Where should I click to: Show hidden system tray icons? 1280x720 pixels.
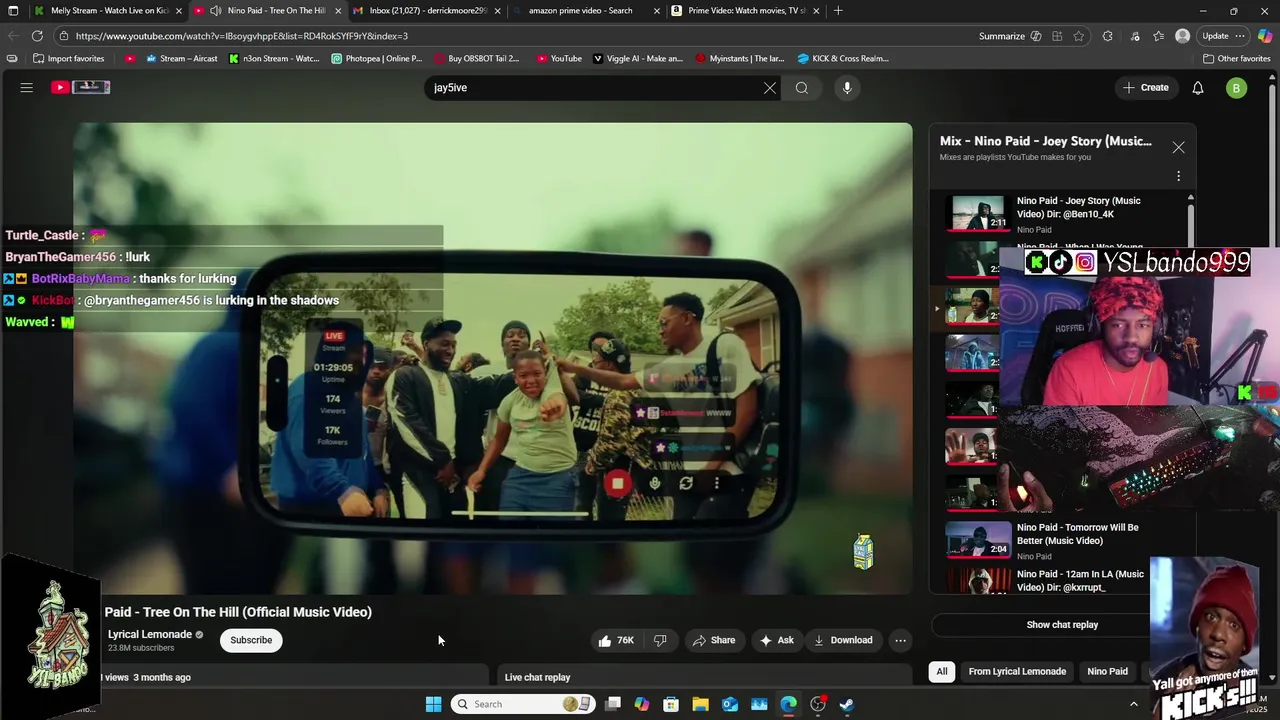pyautogui.click(x=1133, y=704)
